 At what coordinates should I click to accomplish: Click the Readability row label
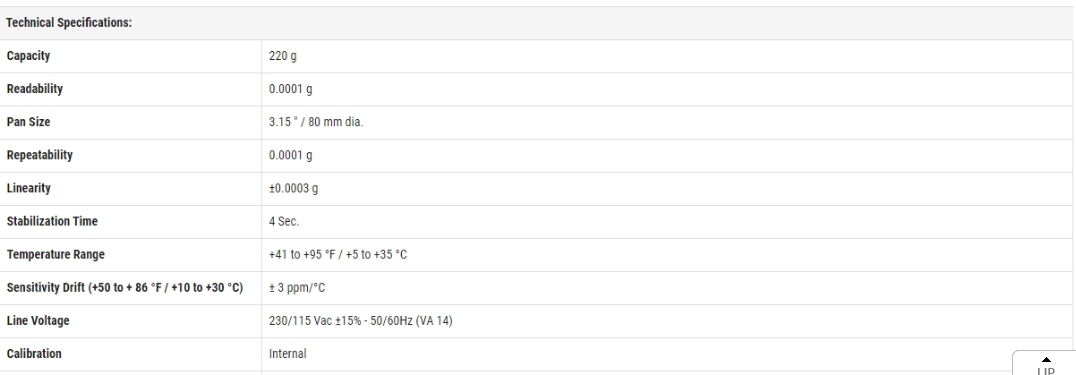[34, 89]
